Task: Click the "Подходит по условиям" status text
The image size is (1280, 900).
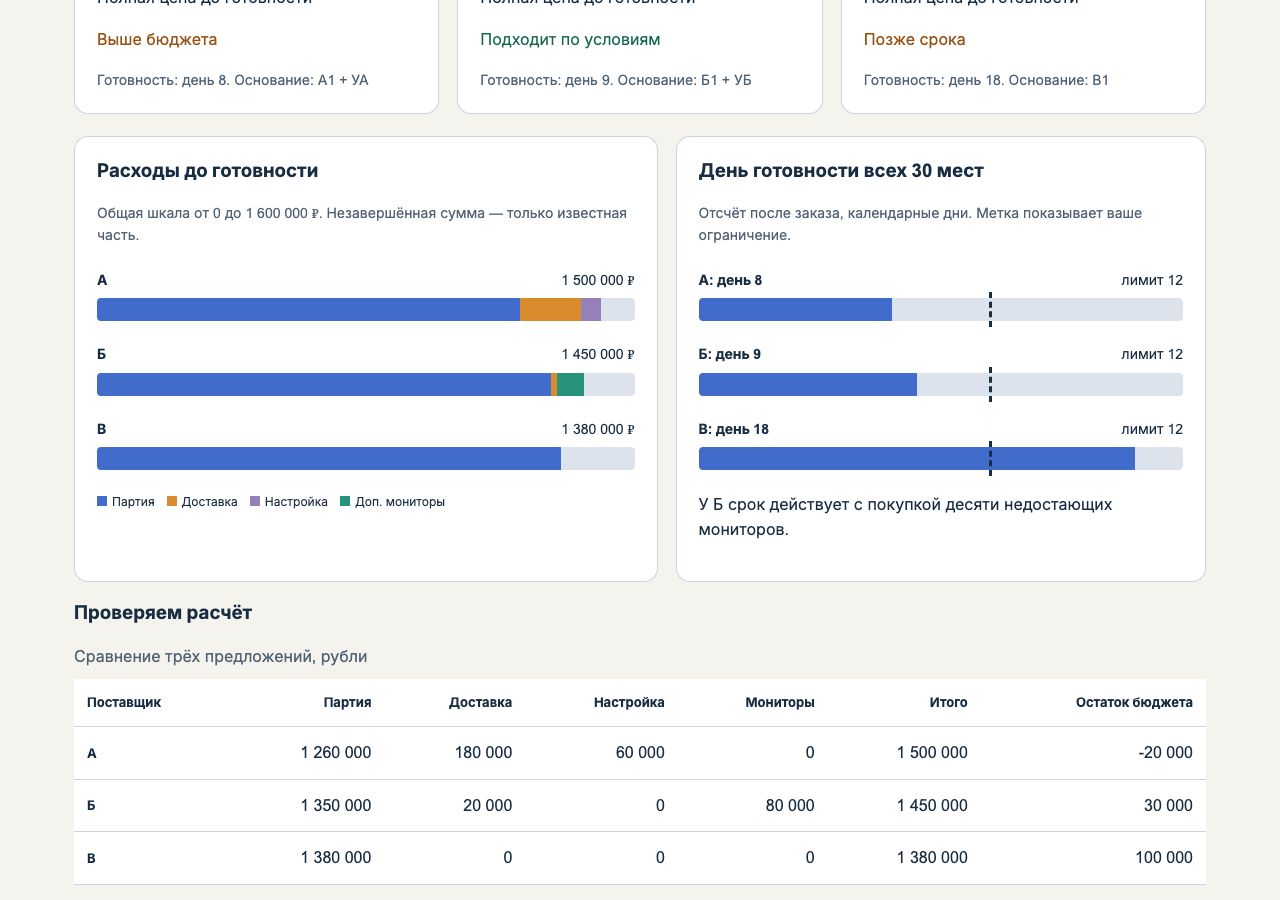Action: pos(570,40)
